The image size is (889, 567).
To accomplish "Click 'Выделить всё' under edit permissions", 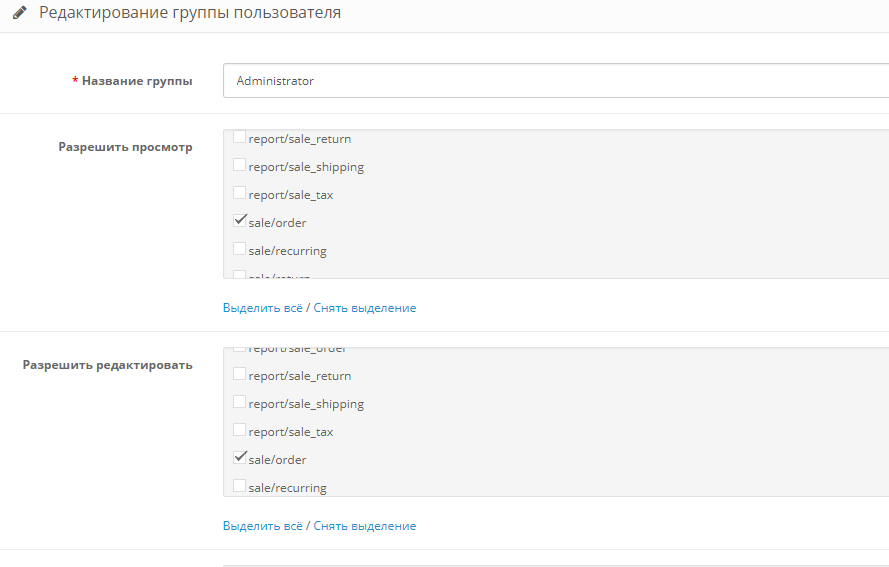I will [x=262, y=526].
